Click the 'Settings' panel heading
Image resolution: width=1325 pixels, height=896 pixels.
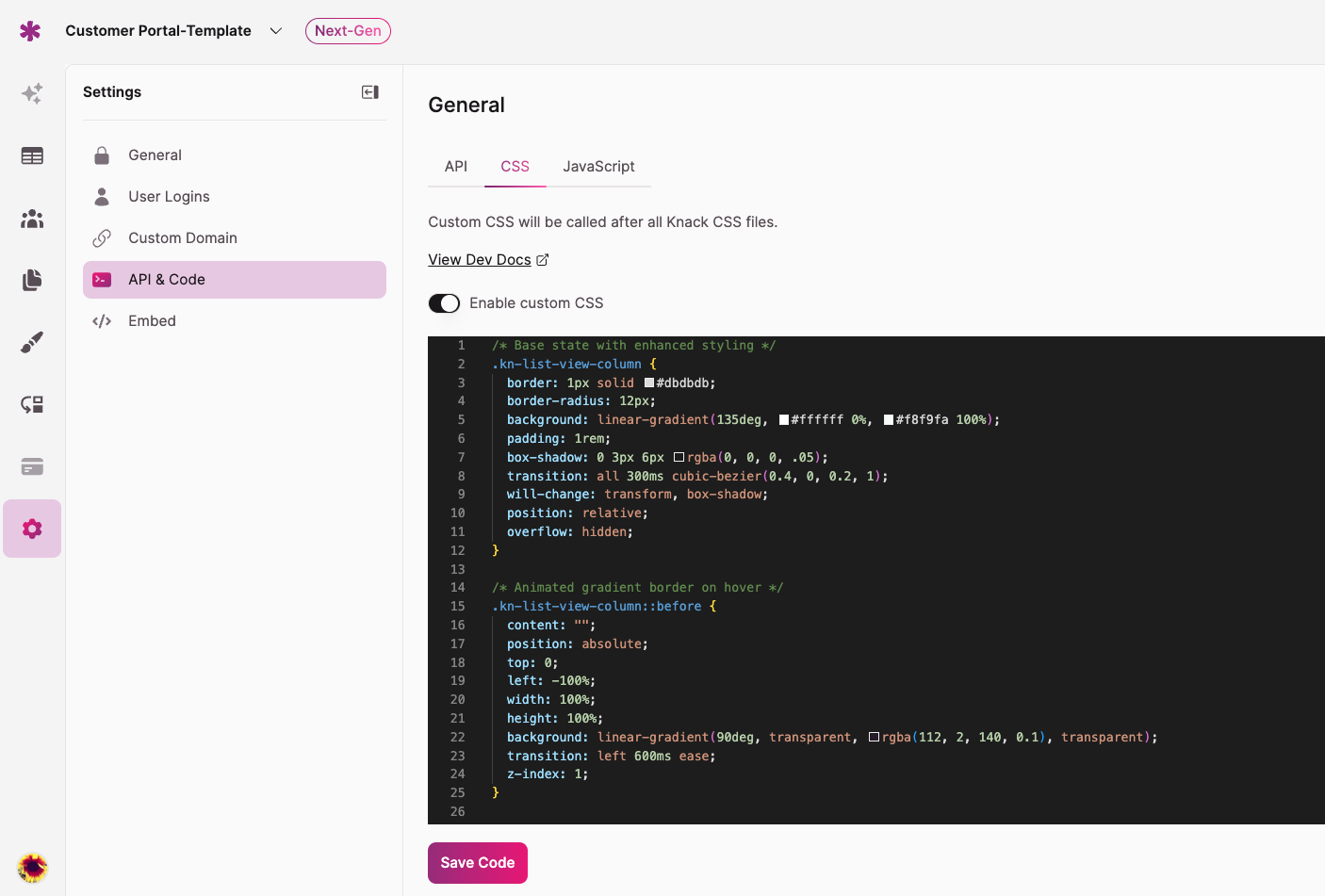click(x=112, y=92)
